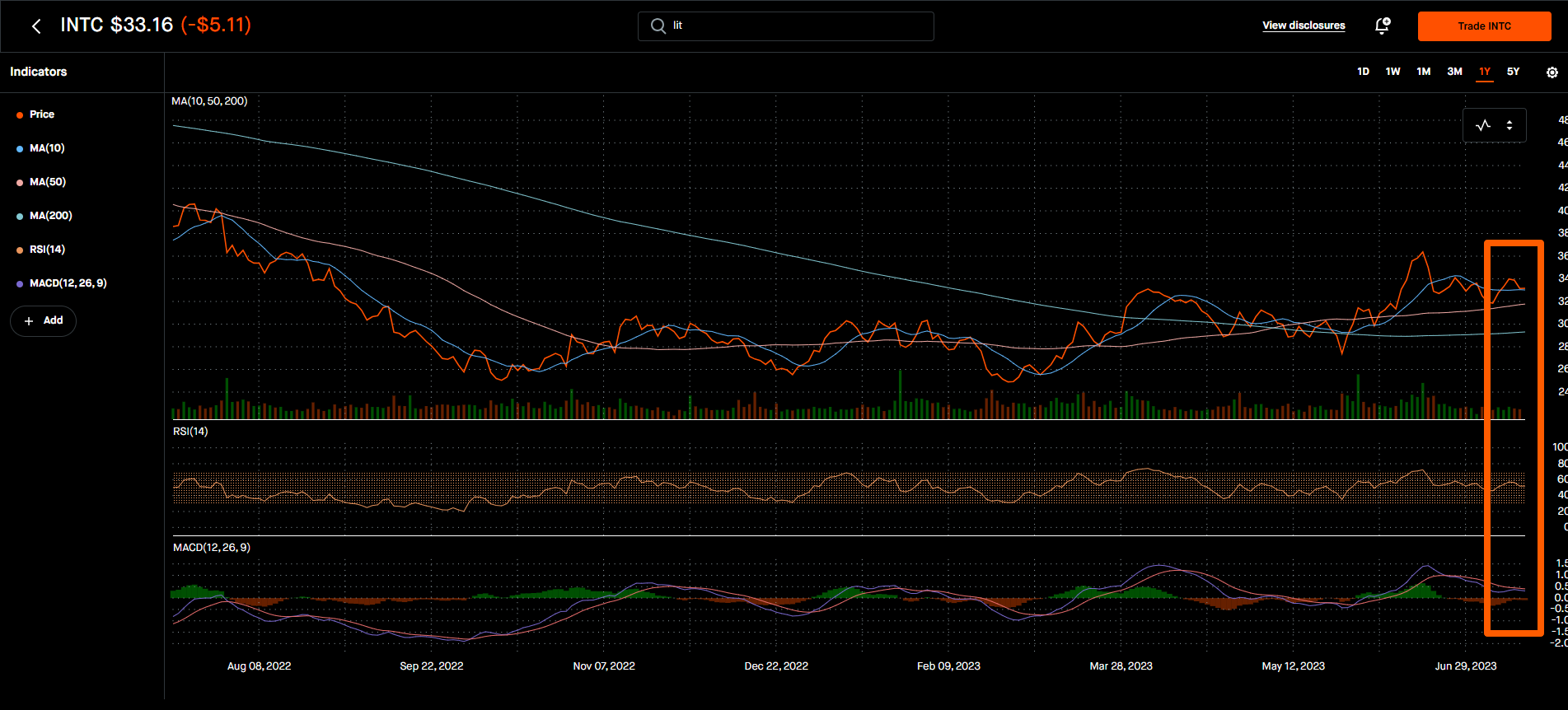Switch chart type with the line chart icon
Viewport: 1568px width, 710px height.
[x=1483, y=125]
